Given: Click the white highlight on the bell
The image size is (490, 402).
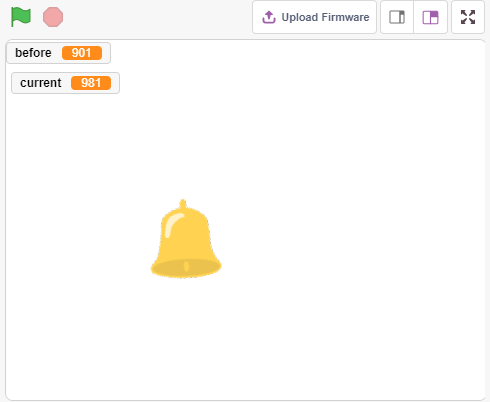Looking at the screenshot, I should 172,224.
